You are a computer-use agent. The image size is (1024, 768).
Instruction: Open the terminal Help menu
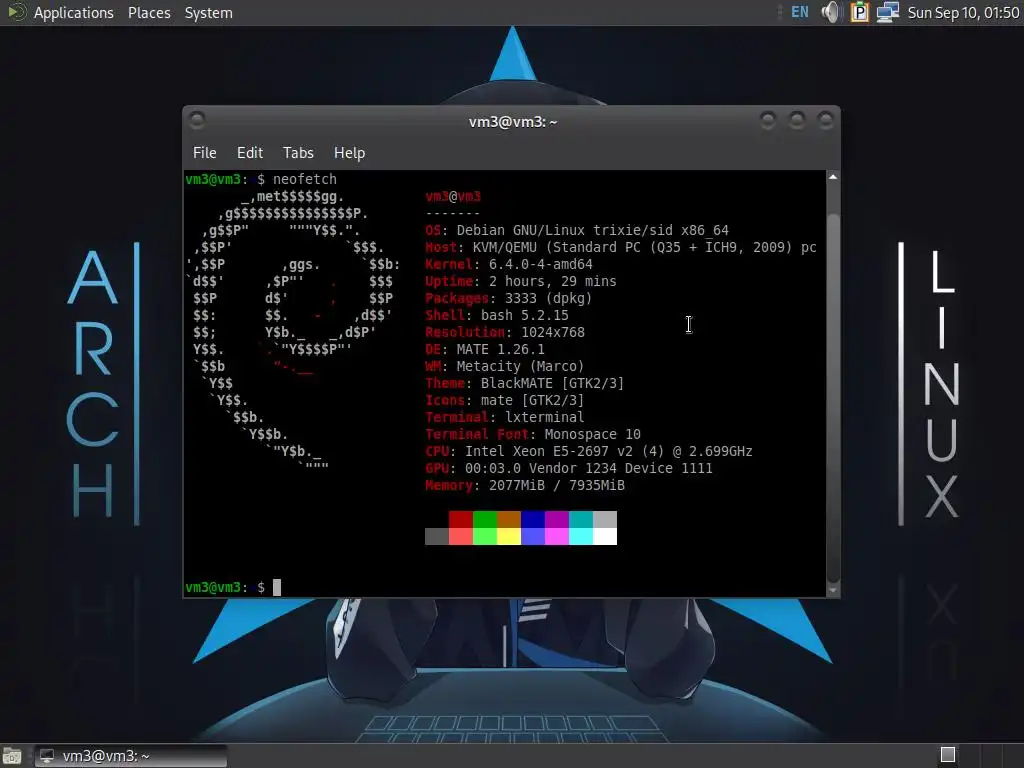click(349, 153)
